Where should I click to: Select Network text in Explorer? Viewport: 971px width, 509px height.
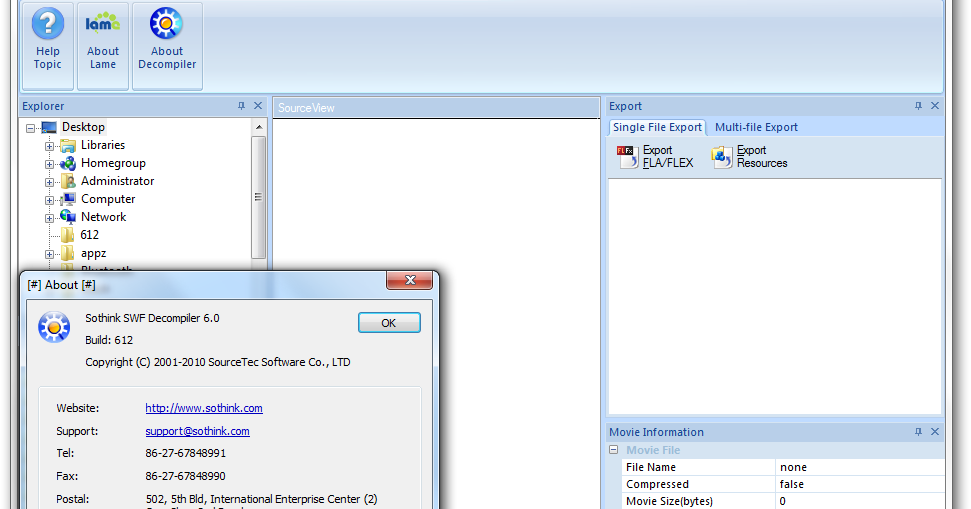tap(103, 217)
